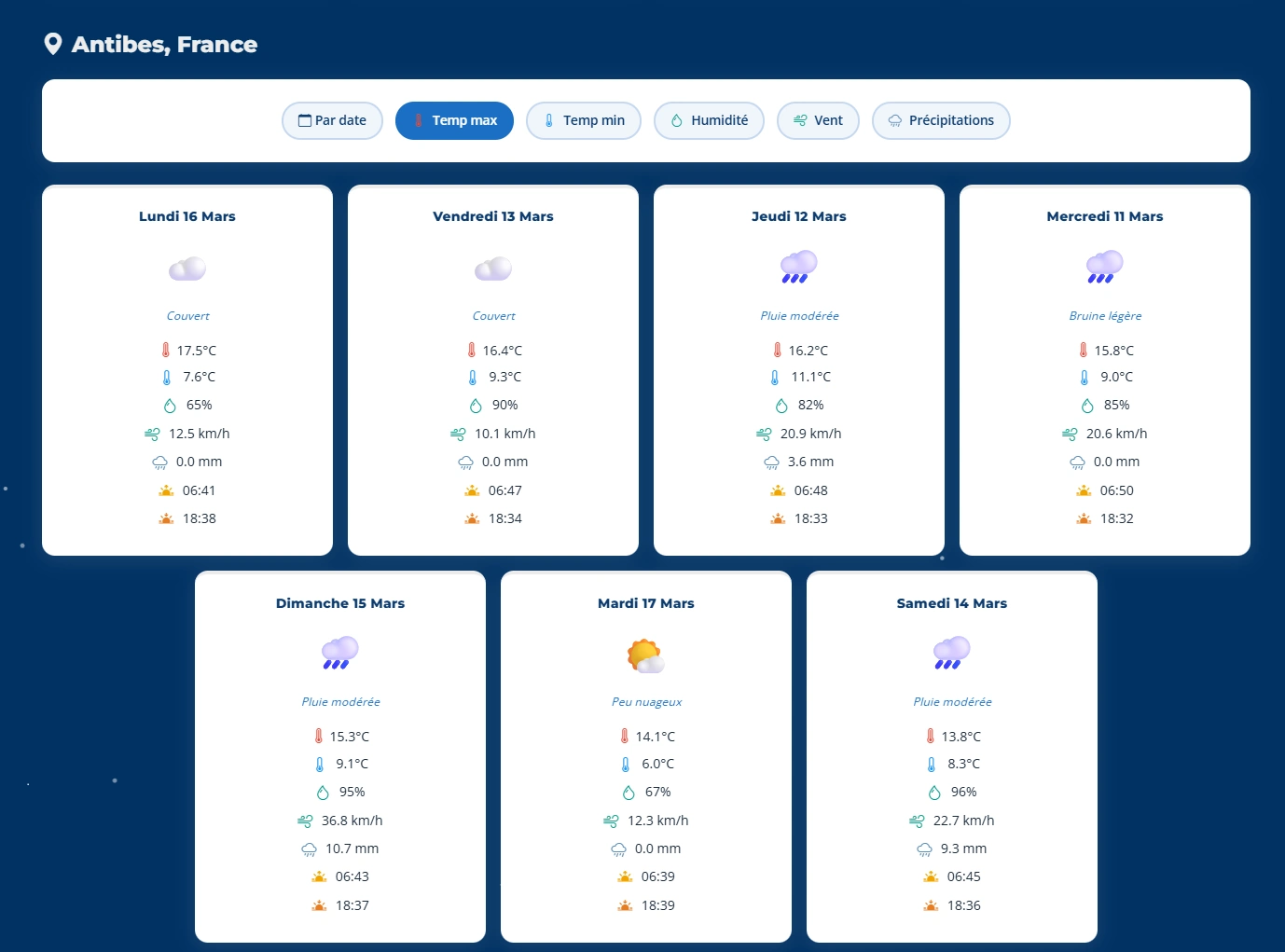Sort forecasts using Par date

(332, 120)
